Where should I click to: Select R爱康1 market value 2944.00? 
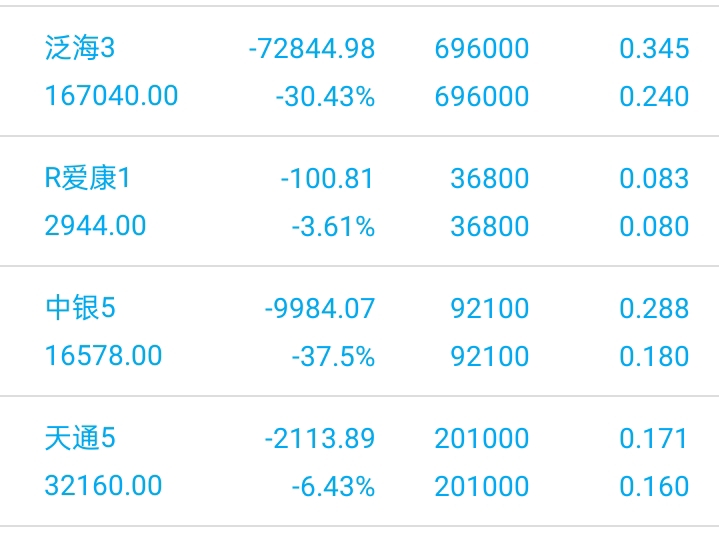[x=95, y=226]
